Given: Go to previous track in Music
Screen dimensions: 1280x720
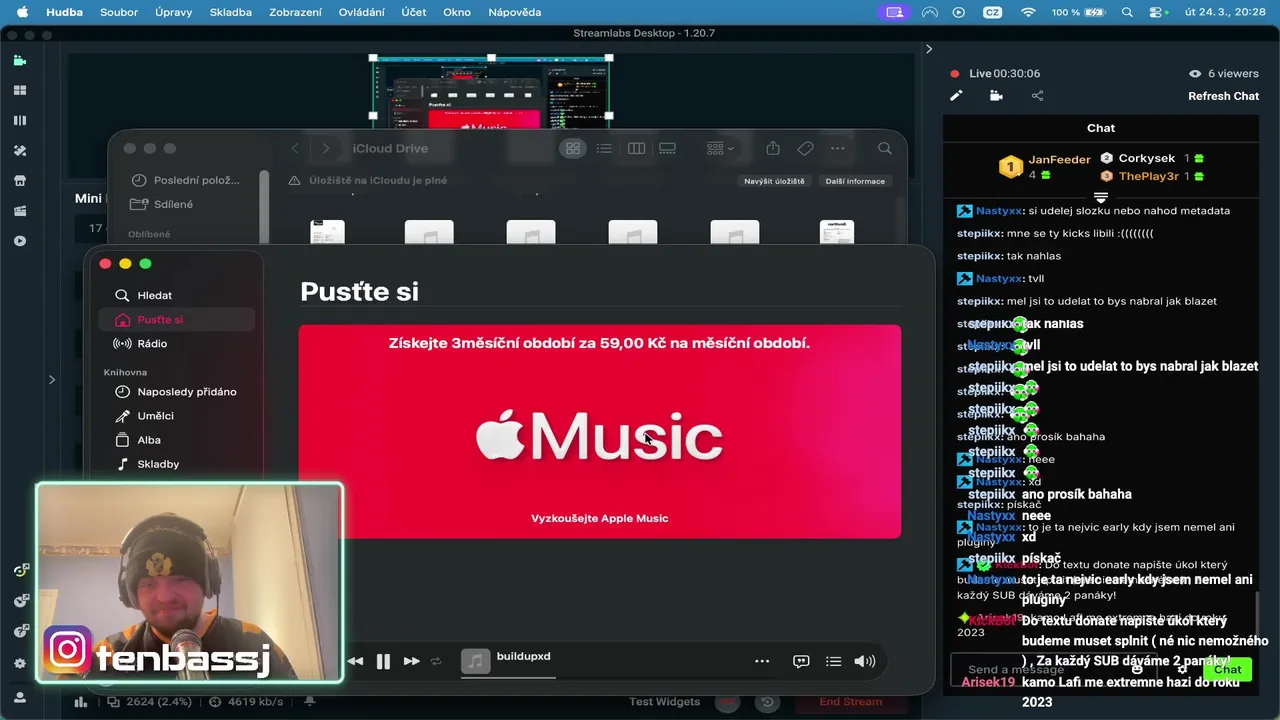Looking at the screenshot, I should point(355,661).
